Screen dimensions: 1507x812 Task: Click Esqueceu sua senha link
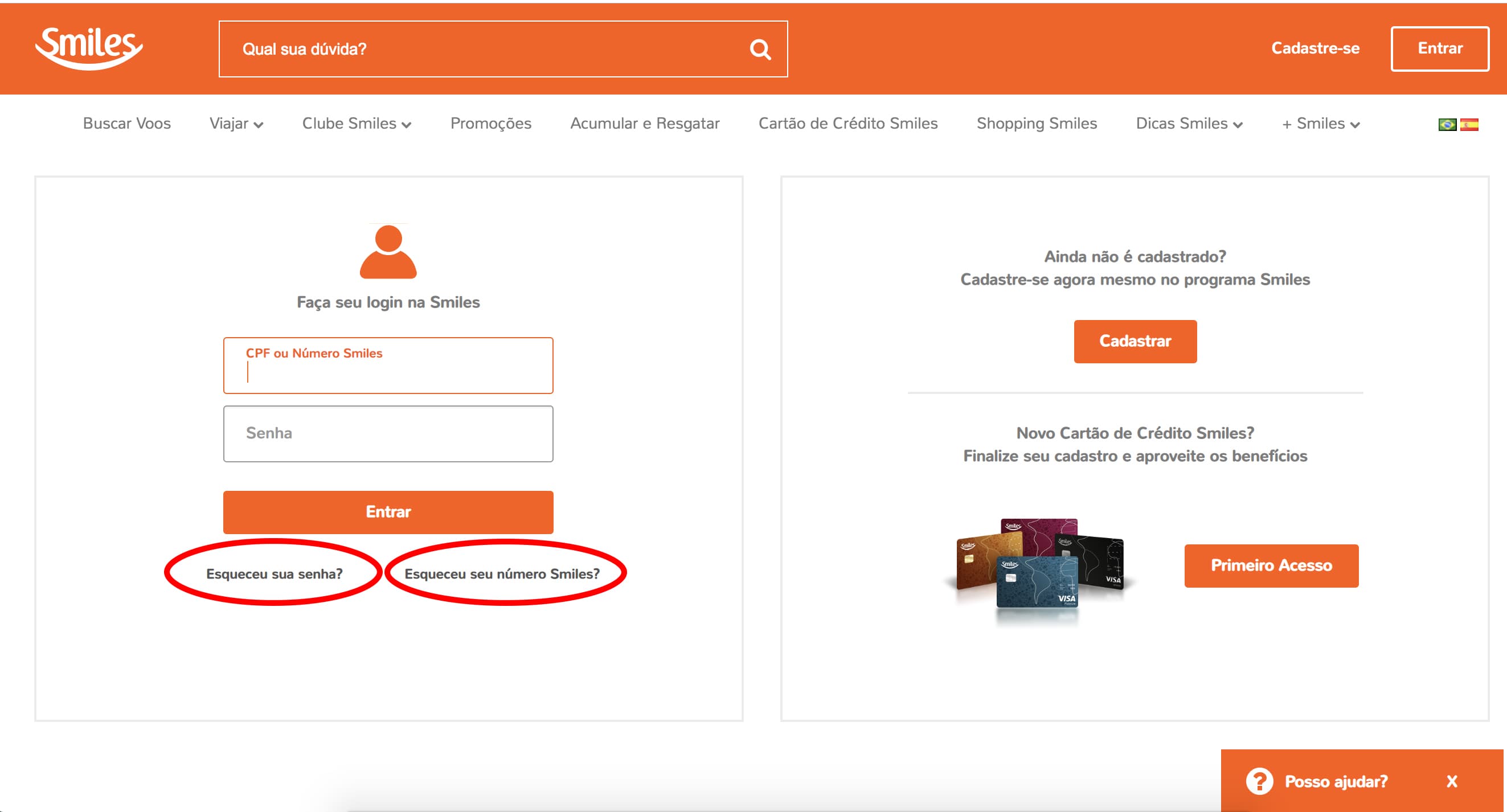click(274, 574)
